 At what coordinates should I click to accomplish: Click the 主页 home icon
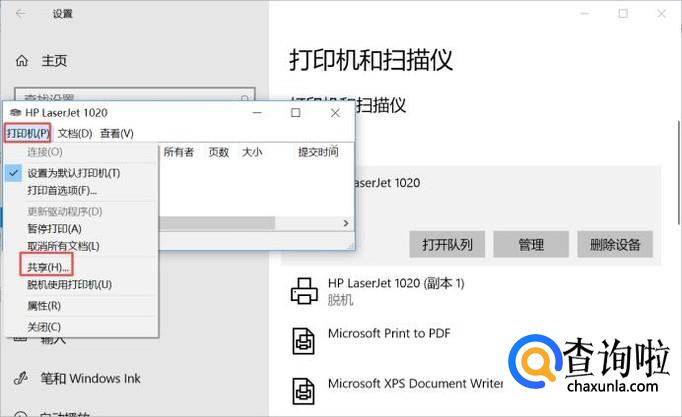tap(22, 61)
